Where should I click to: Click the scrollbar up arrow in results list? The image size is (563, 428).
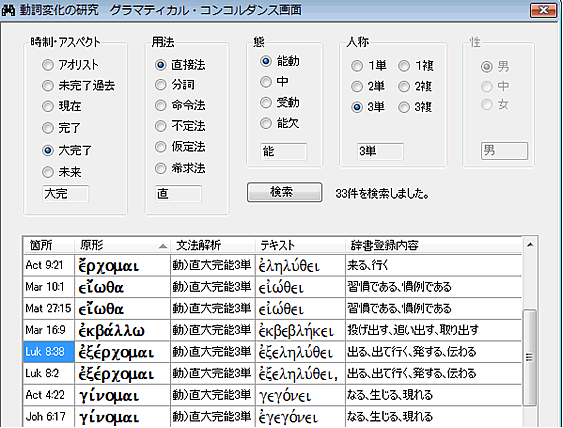(530, 245)
